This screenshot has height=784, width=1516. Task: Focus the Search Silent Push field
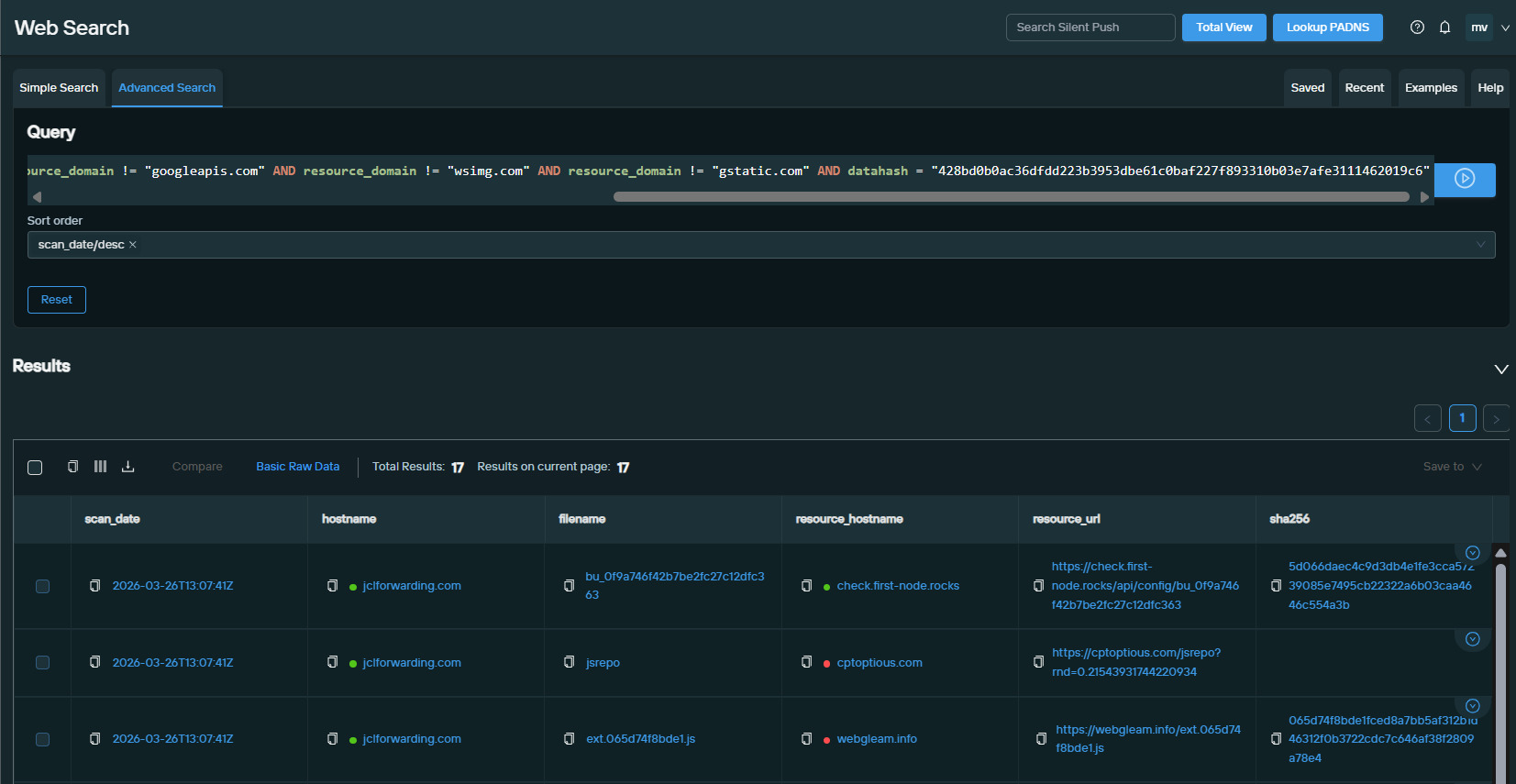[x=1090, y=28]
